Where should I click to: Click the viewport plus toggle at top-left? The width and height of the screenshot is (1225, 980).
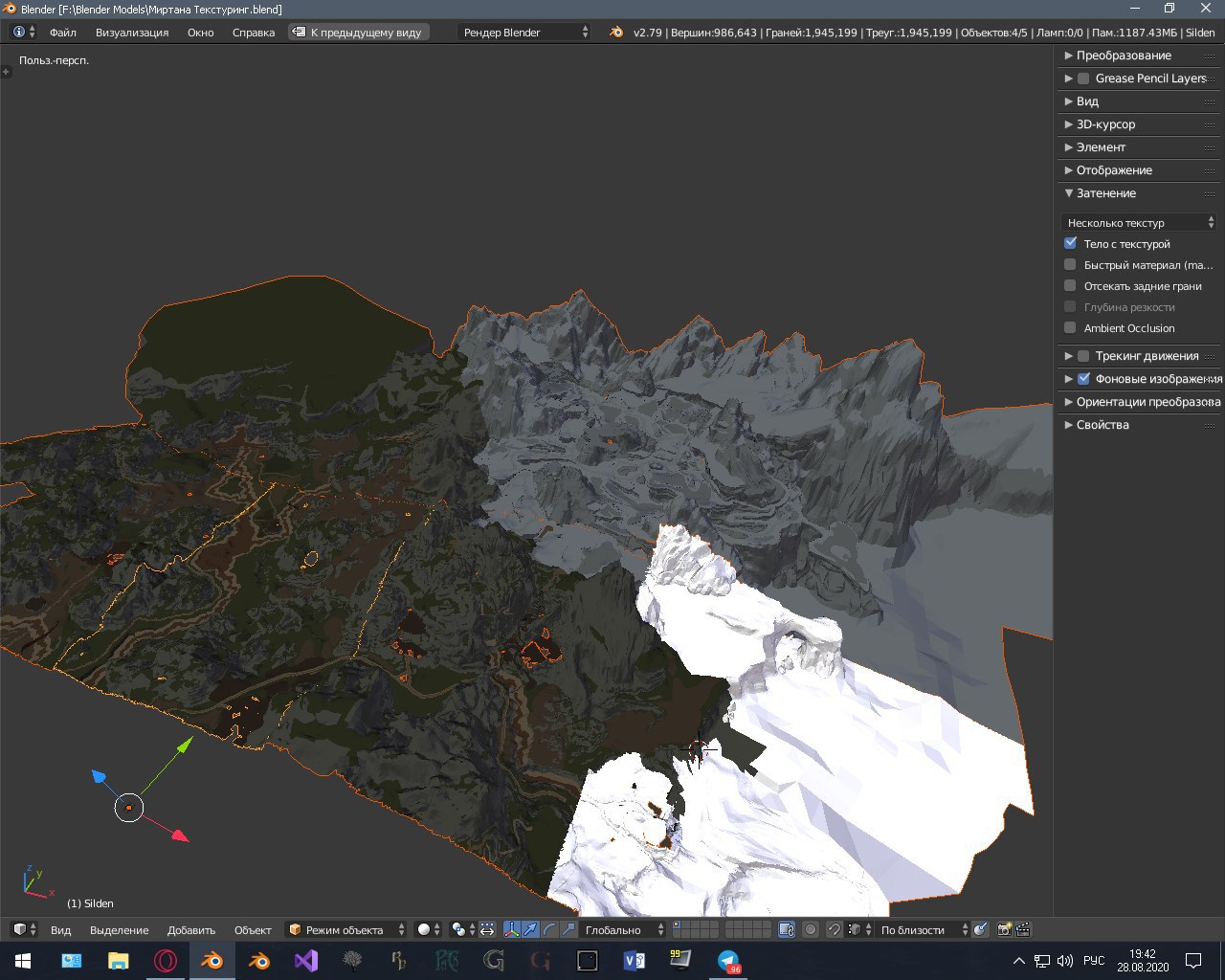point(6,72)
